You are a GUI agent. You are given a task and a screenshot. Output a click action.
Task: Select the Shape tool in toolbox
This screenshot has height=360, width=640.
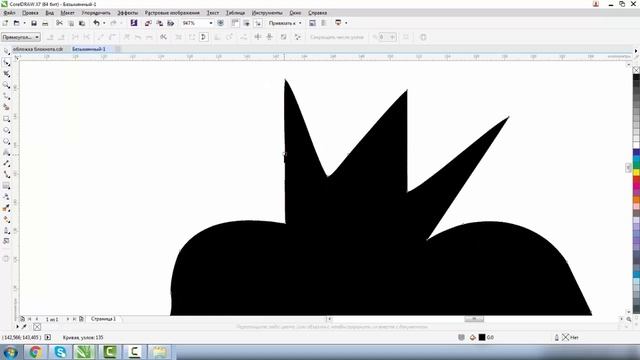6,62
